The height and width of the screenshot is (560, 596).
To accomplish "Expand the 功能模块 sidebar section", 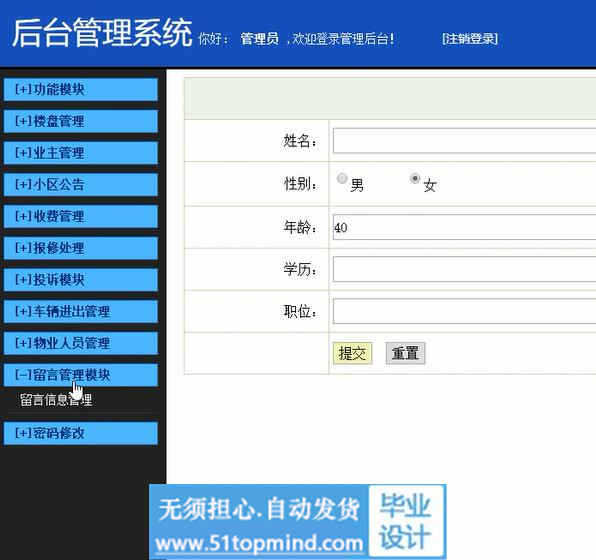I will pyautogui.click(x=81, y=90).
